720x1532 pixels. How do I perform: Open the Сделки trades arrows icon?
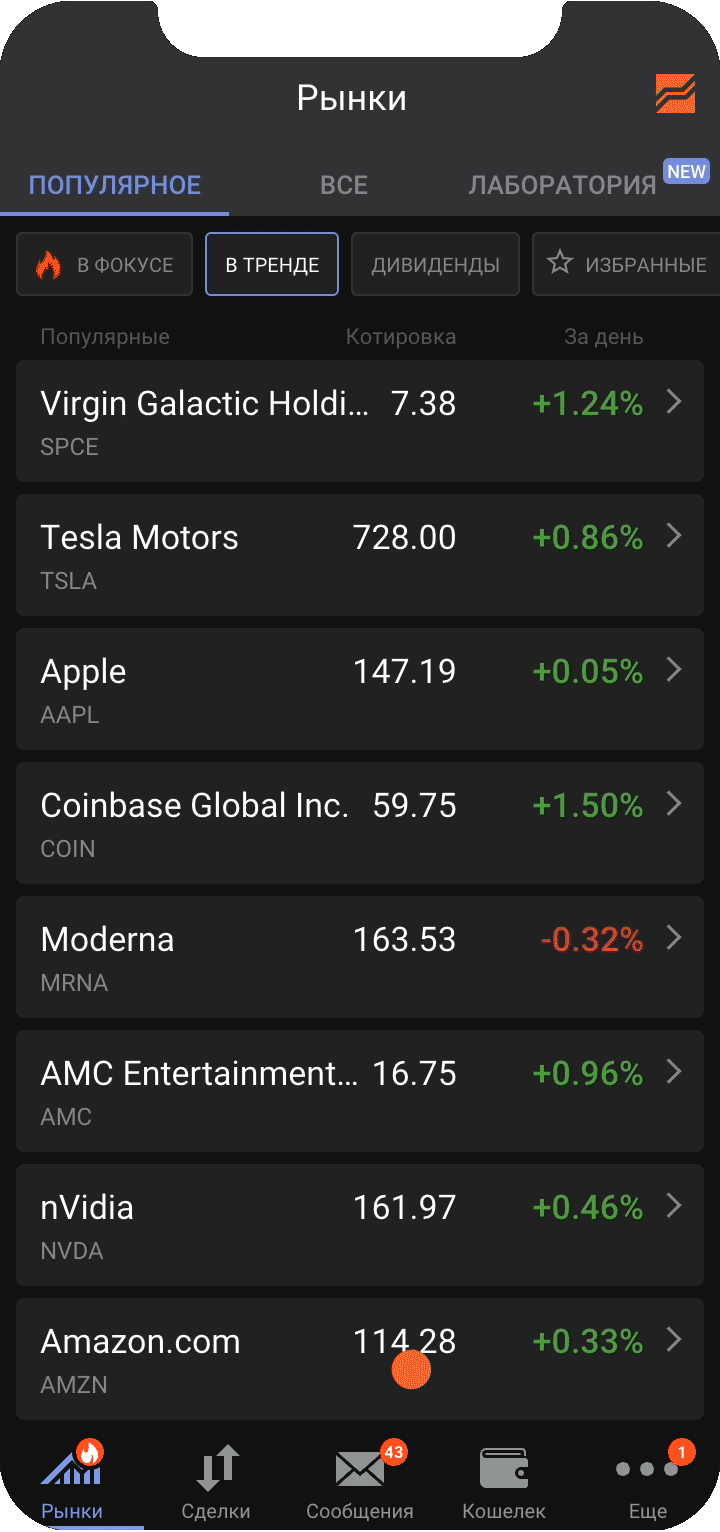tap(216, 1468)
